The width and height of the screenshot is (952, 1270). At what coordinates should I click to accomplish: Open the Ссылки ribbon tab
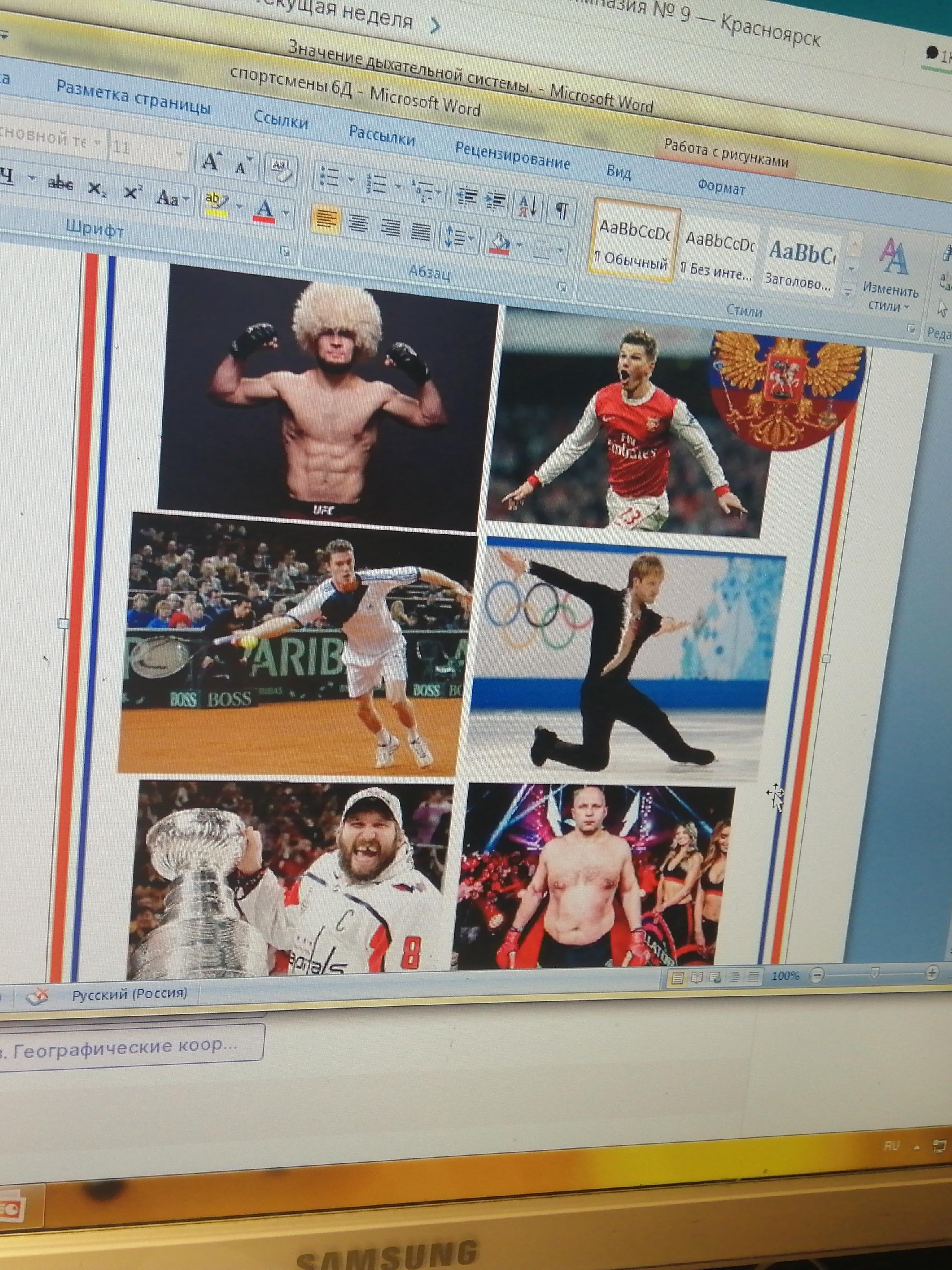(281, 120)
